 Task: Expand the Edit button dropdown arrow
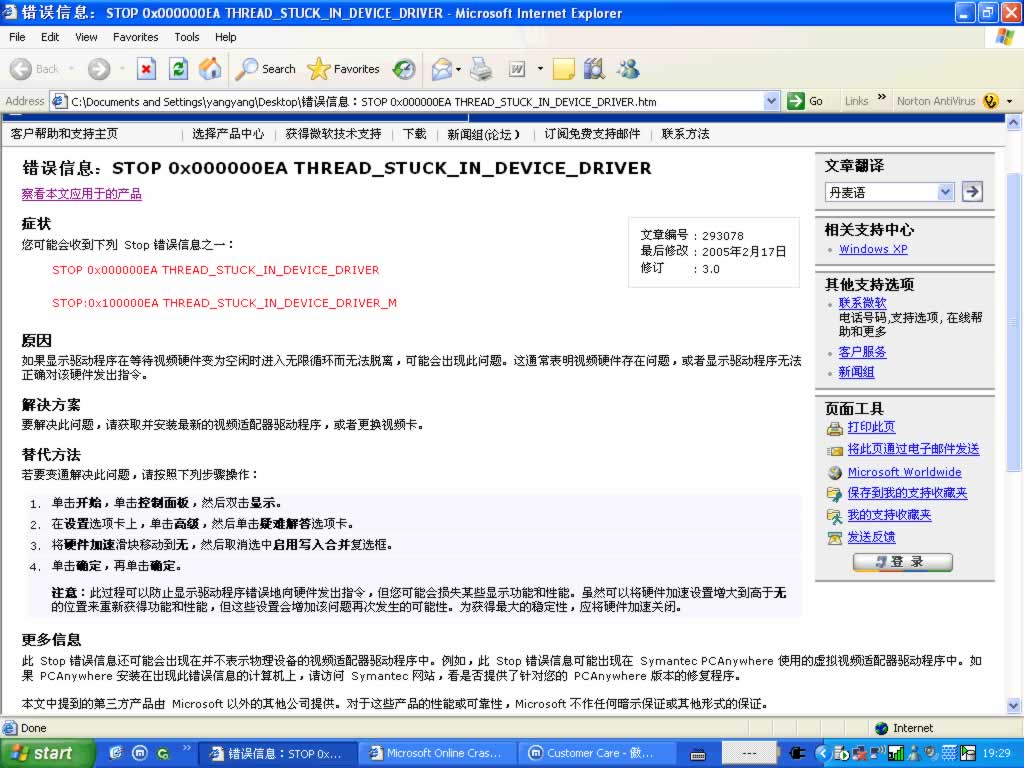540,69
